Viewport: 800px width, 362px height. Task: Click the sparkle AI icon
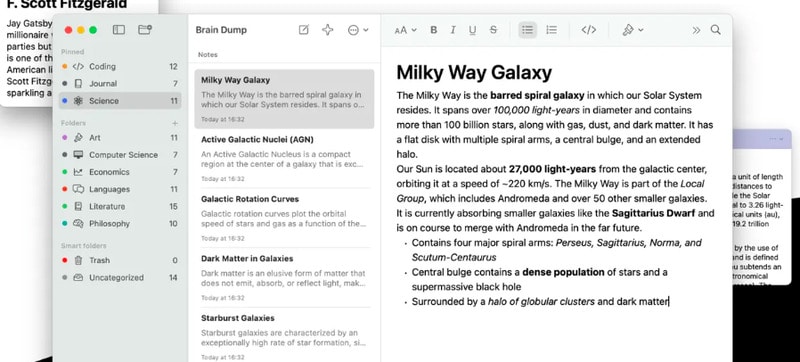pyautogui.click(x=328, y=30)
